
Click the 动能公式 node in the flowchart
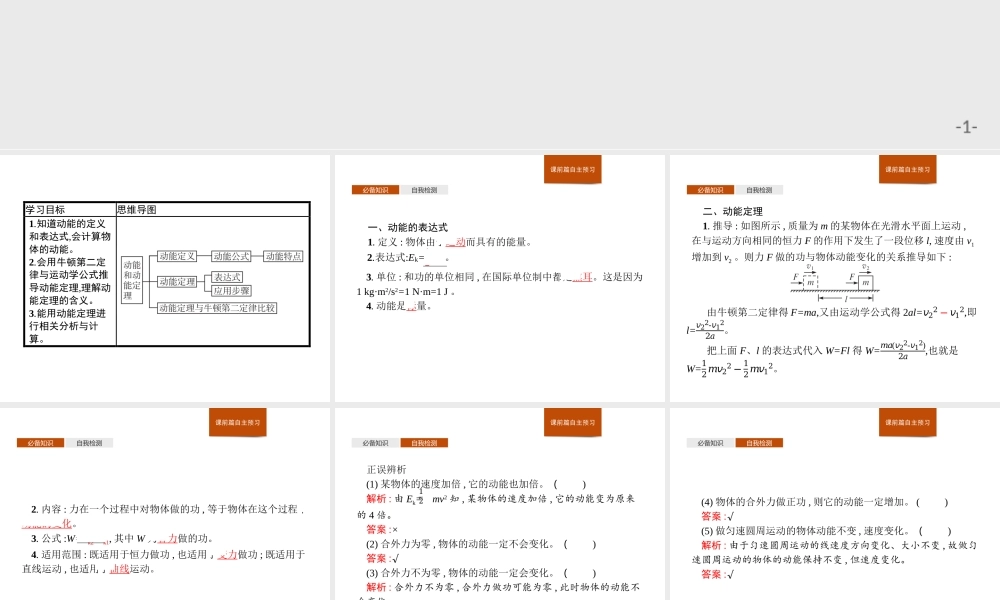231,257
